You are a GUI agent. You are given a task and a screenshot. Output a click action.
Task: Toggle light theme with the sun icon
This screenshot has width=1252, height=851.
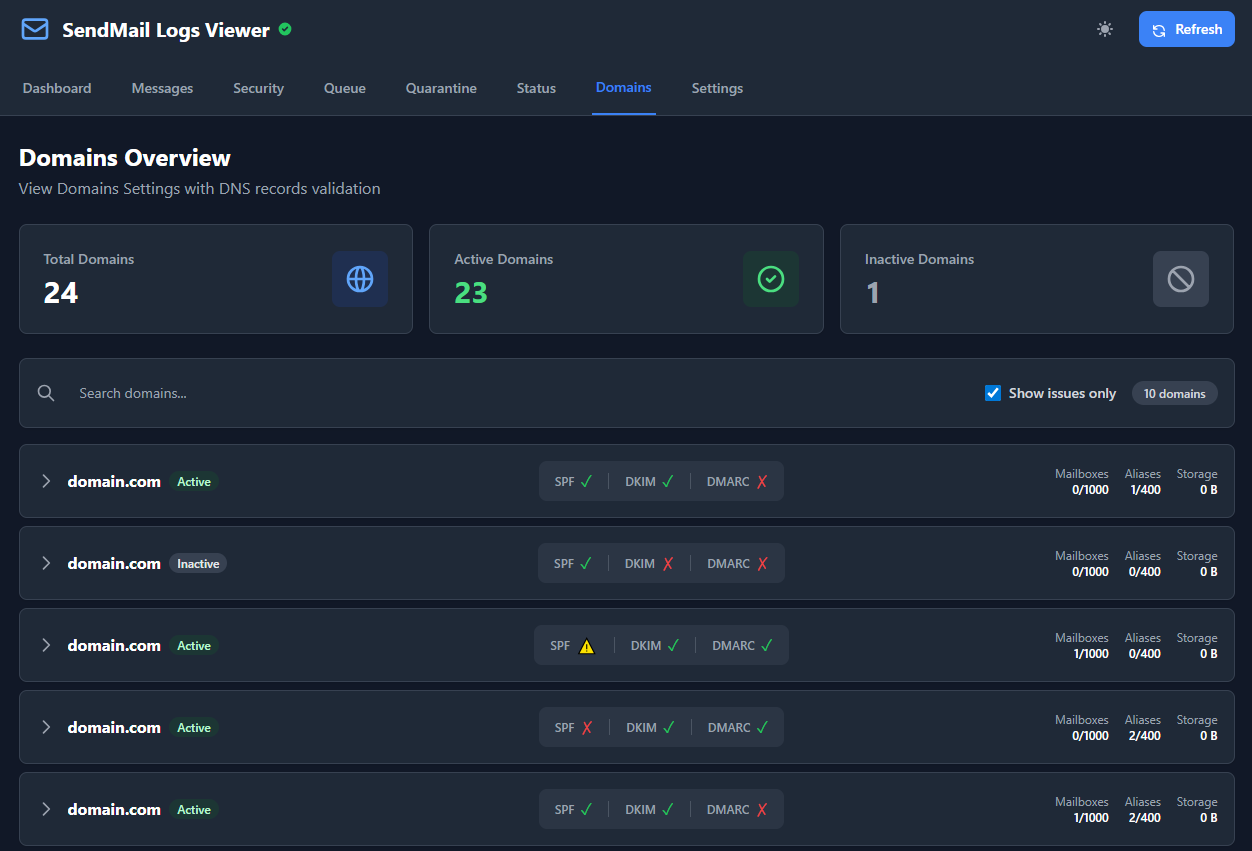1104,29
